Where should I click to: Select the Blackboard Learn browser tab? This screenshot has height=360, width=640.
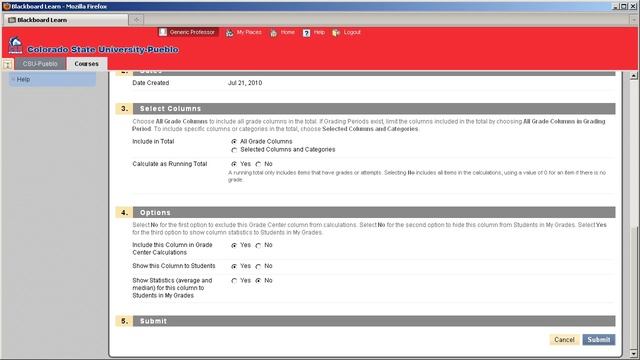tap(65, 20)
